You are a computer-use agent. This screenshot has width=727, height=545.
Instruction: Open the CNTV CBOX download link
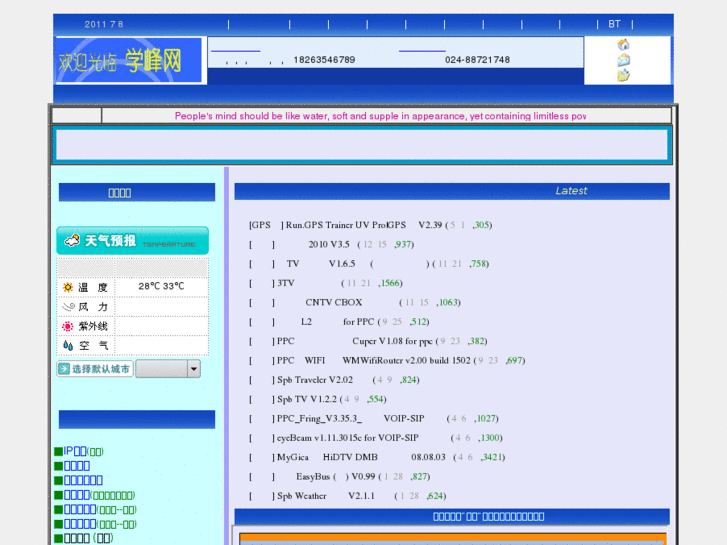(x=334, y=302)
